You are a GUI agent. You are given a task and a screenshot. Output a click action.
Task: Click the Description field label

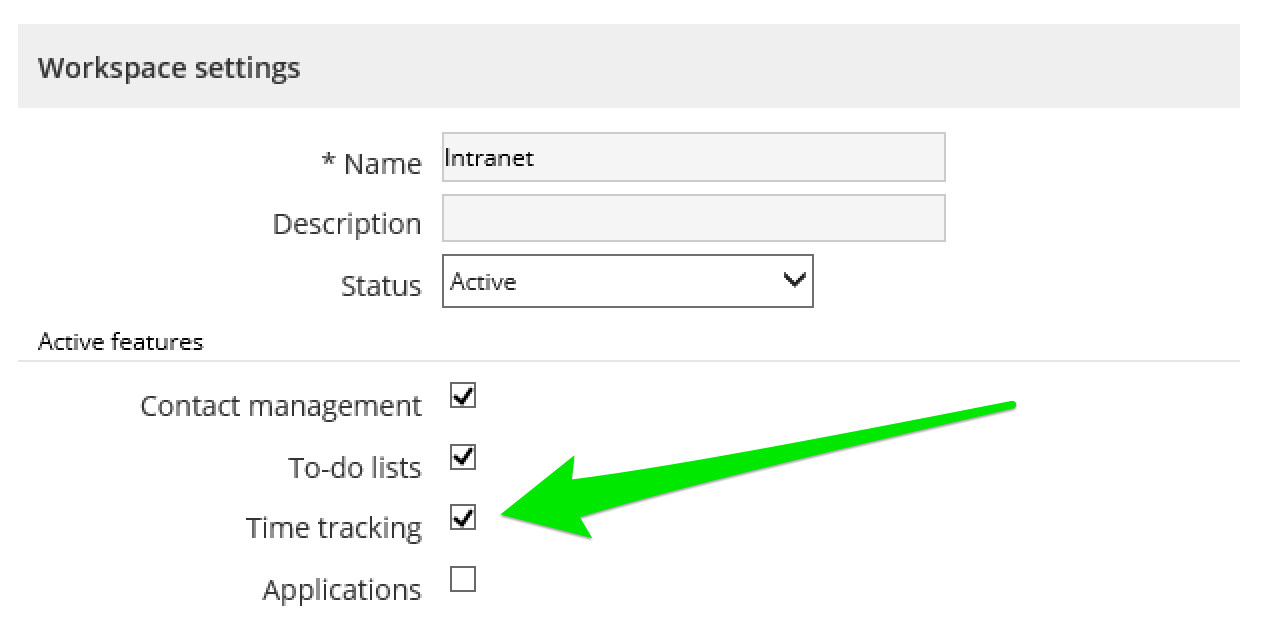(x=347, y=224)
